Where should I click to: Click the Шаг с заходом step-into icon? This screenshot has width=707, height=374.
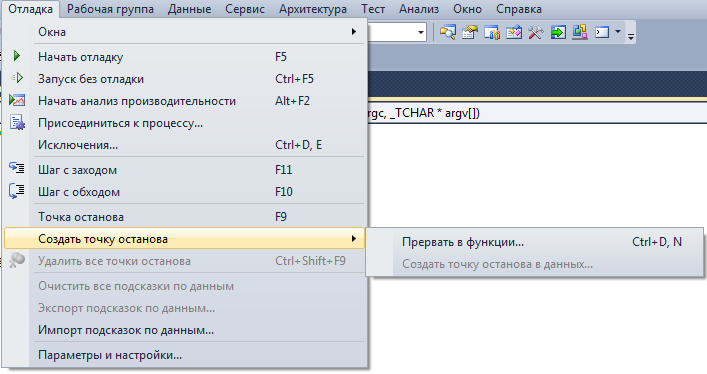tap(17, 168)
